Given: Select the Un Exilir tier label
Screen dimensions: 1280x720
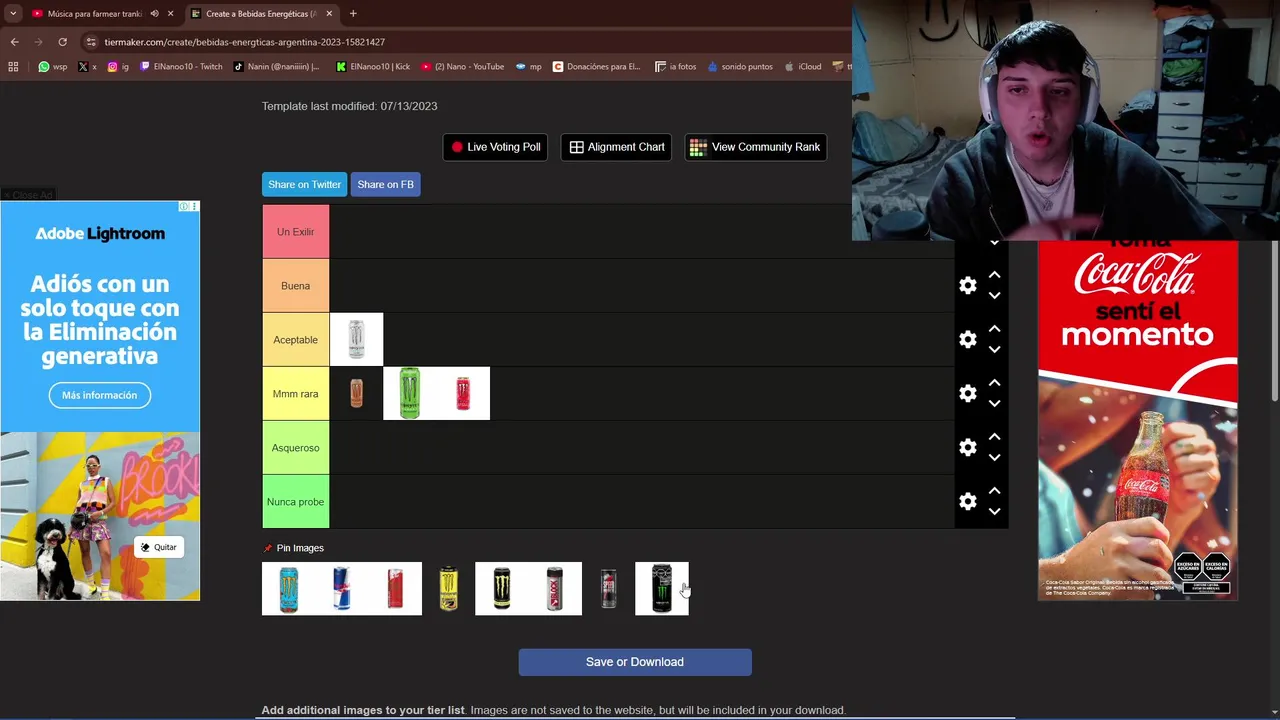Looking at the screenshot, I should 295,232.
